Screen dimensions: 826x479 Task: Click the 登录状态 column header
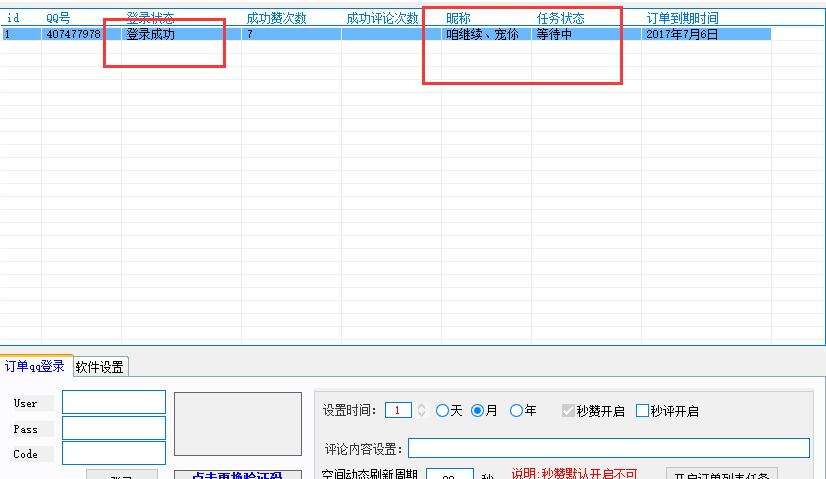pos(150,18)
